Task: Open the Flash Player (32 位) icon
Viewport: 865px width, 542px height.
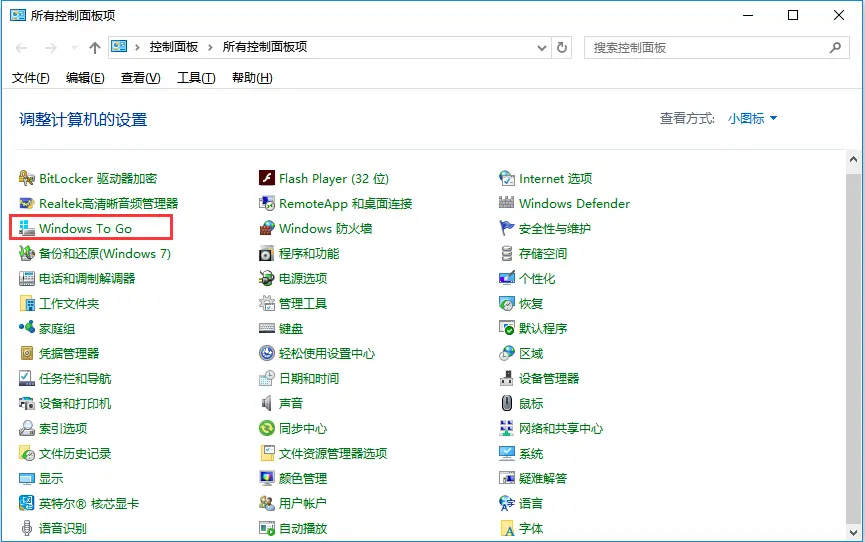Action: click(267, 179)
